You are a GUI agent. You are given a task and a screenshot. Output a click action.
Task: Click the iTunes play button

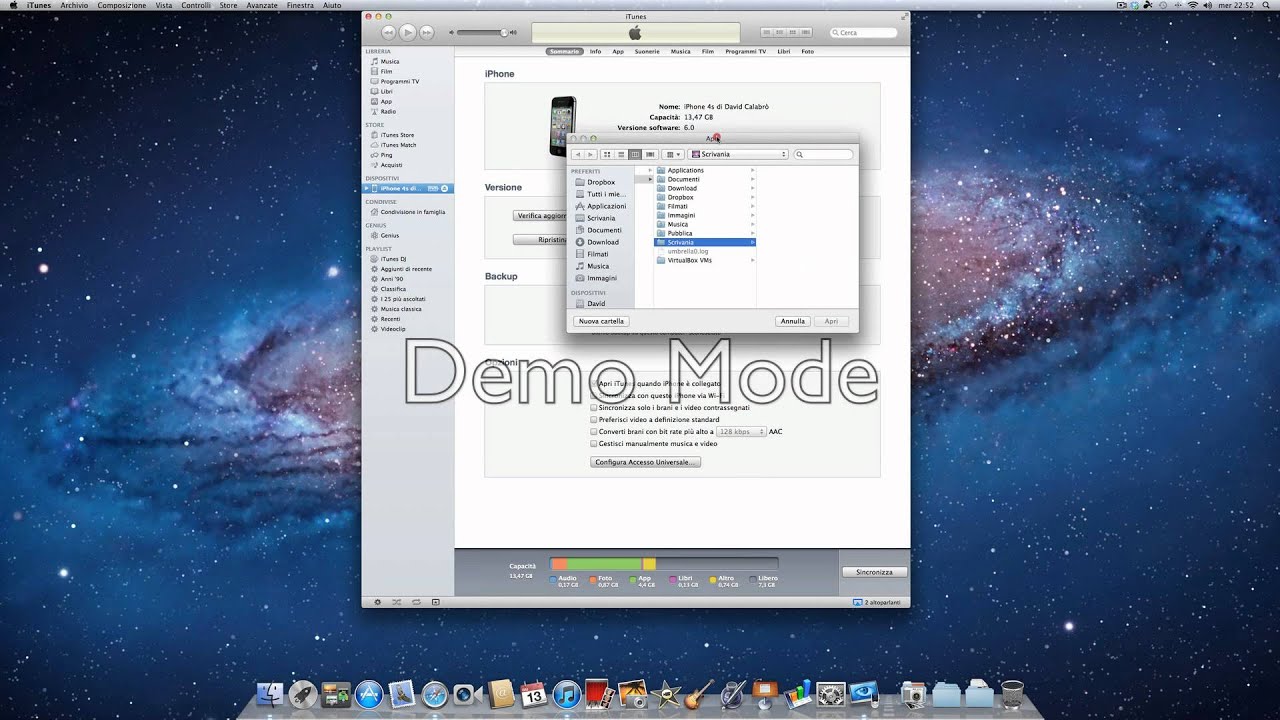[x=408, y=33]
